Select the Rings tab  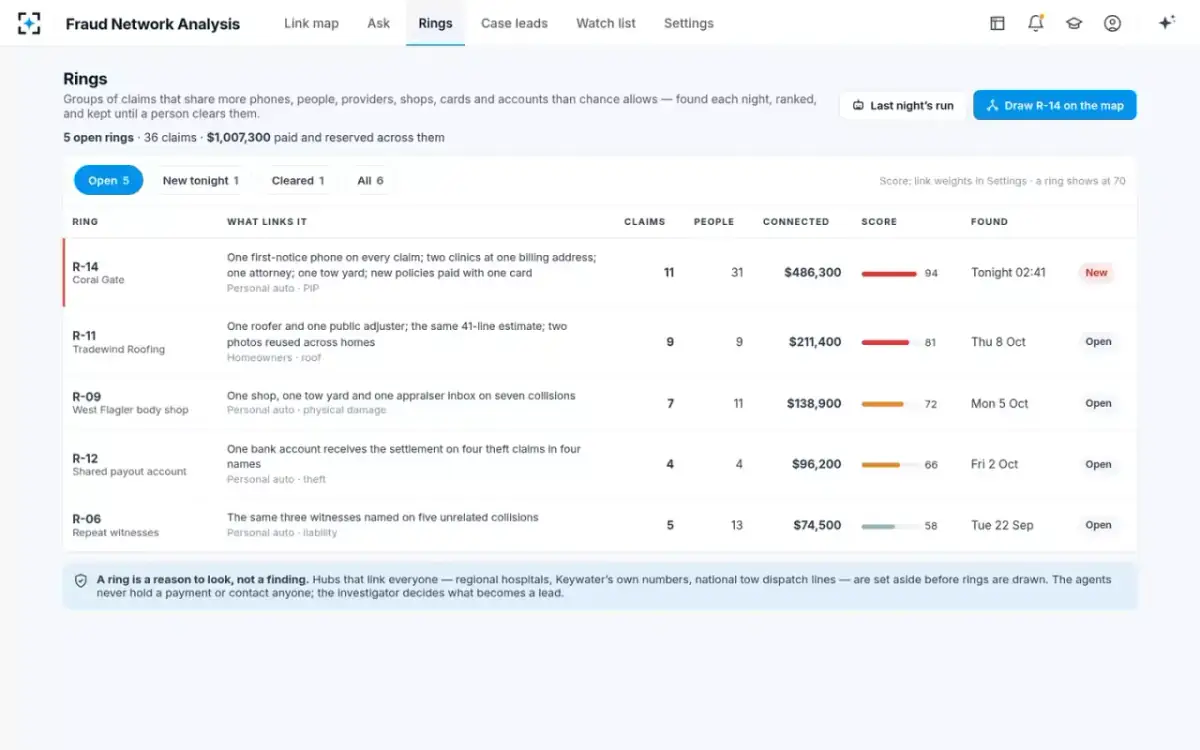pos(435,23)
